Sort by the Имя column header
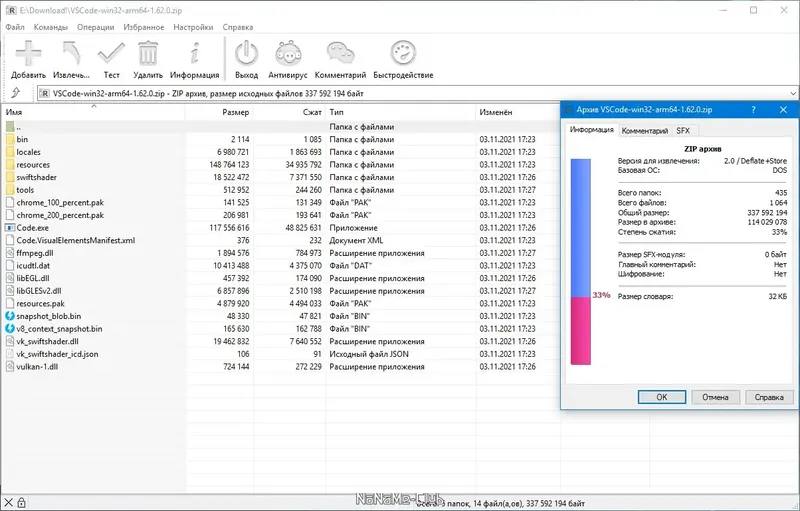The width and height of the screenshot is (800, 511). [93, 112]
